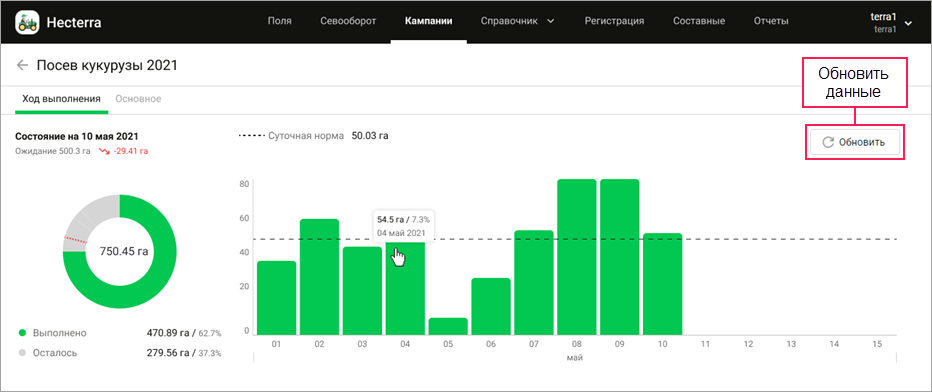Viewport: 932px width, 392px height.
Task: Open the Регистрация menu item
Action: pyautogui.click(x=614, y=21)
